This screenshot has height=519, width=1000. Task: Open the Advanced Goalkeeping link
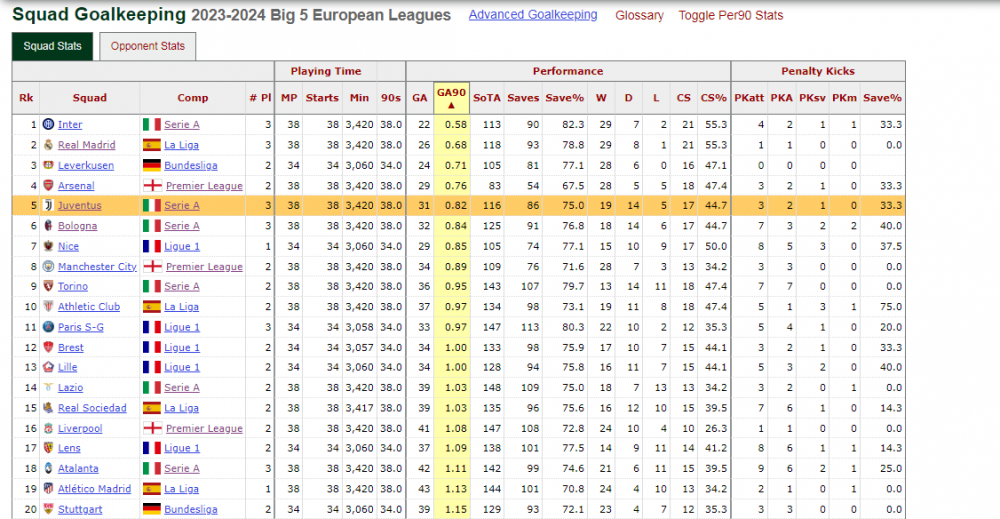tap(533, 15)
